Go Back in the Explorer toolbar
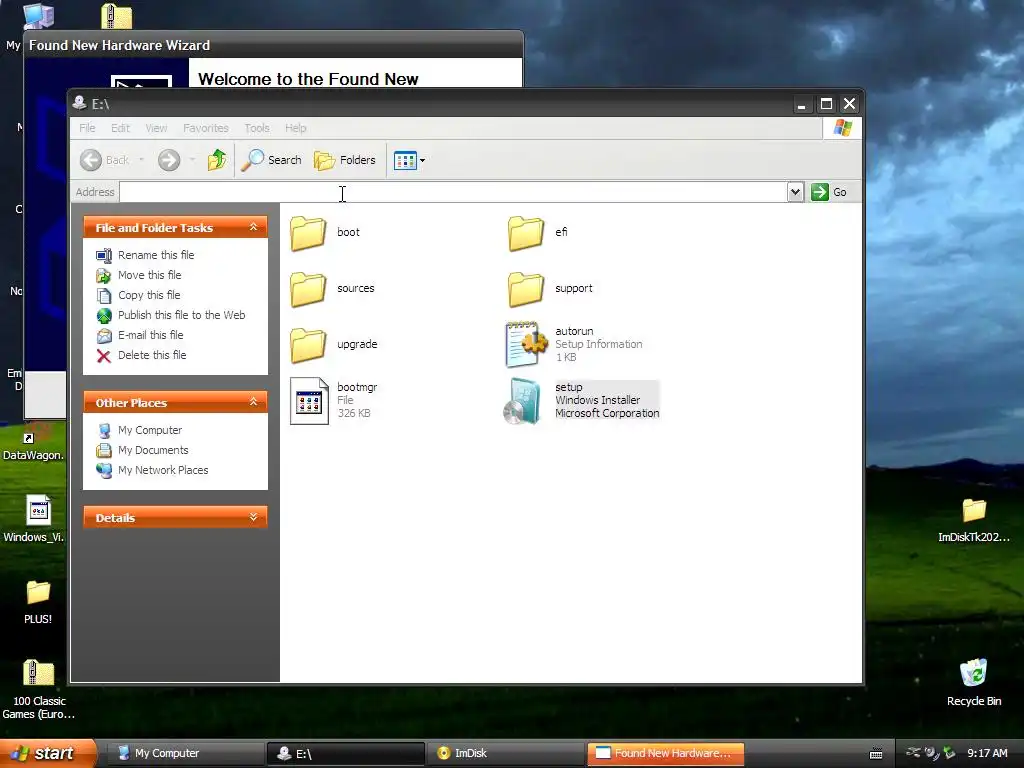 point(104,160)
